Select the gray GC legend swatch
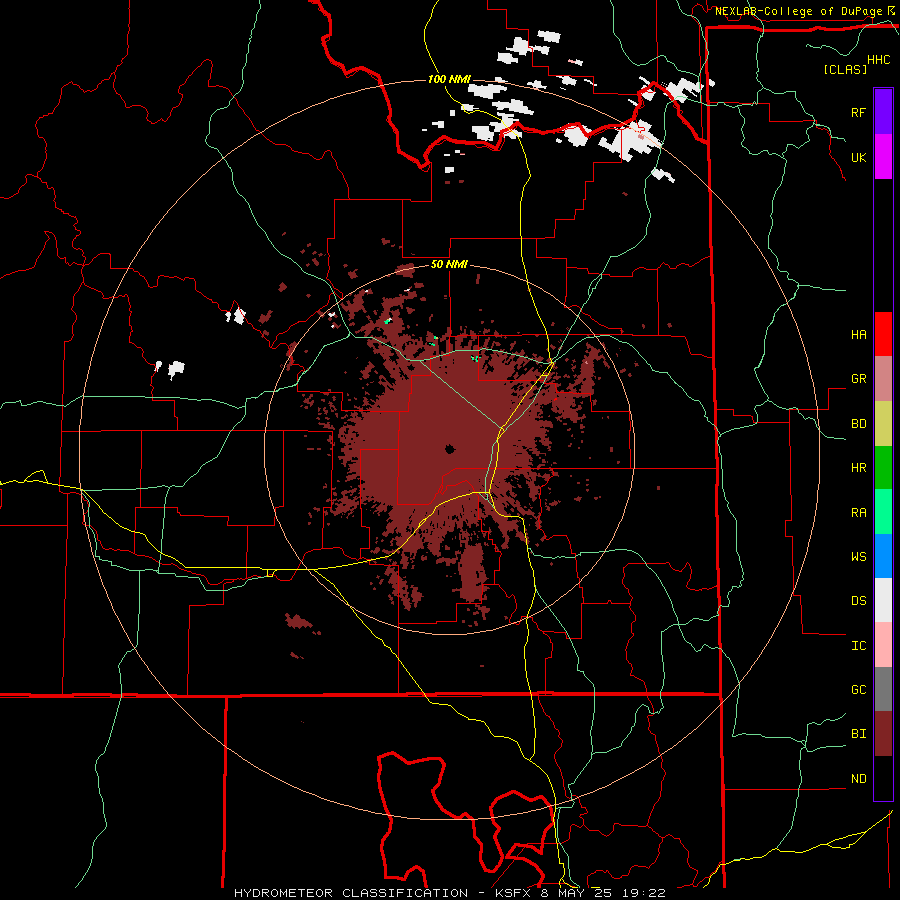Screen dimensions: 900x900 tap(883, 689)
